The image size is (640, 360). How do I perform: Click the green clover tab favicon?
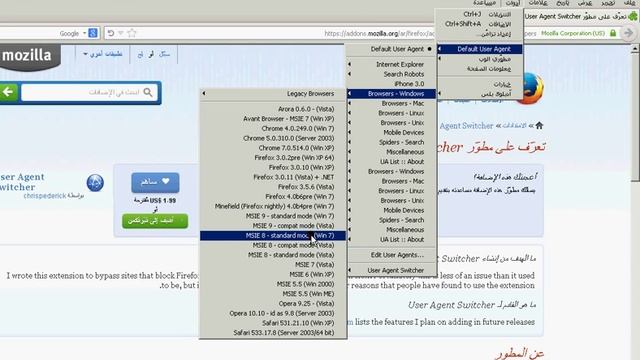click(x=632, y=16)
